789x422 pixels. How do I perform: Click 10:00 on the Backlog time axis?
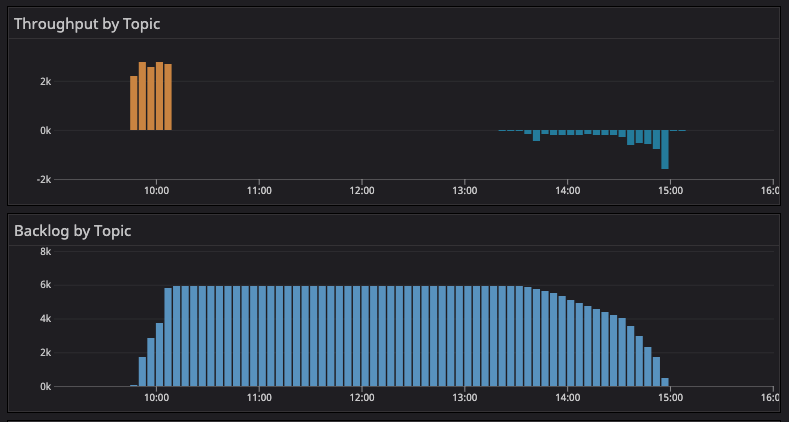click(156, 398)
